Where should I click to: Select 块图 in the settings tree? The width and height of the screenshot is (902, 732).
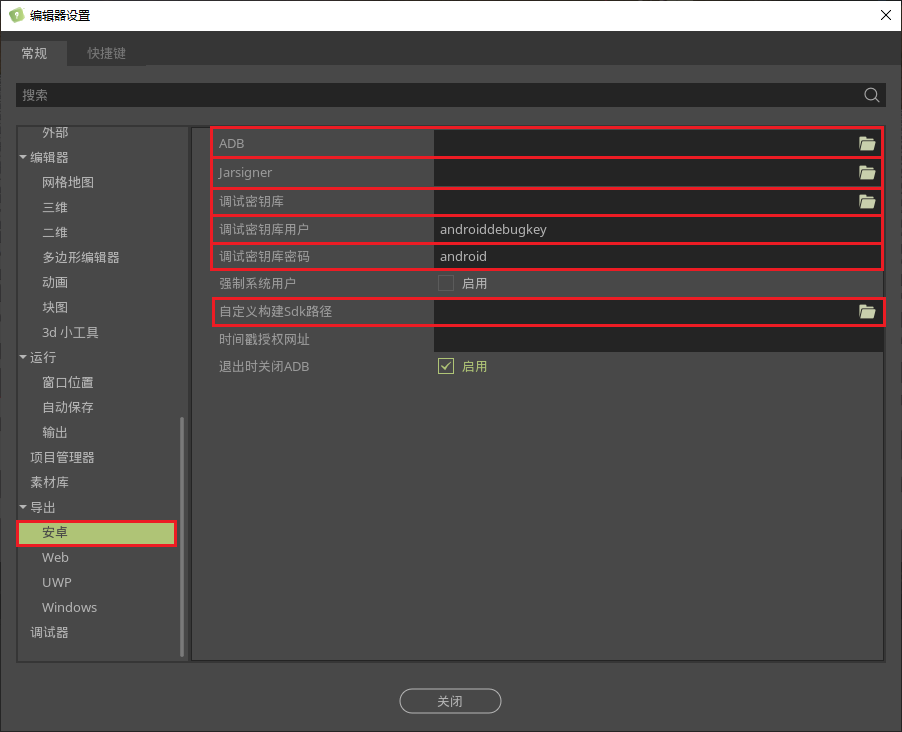pyautogui.click(x=55, y=307)
